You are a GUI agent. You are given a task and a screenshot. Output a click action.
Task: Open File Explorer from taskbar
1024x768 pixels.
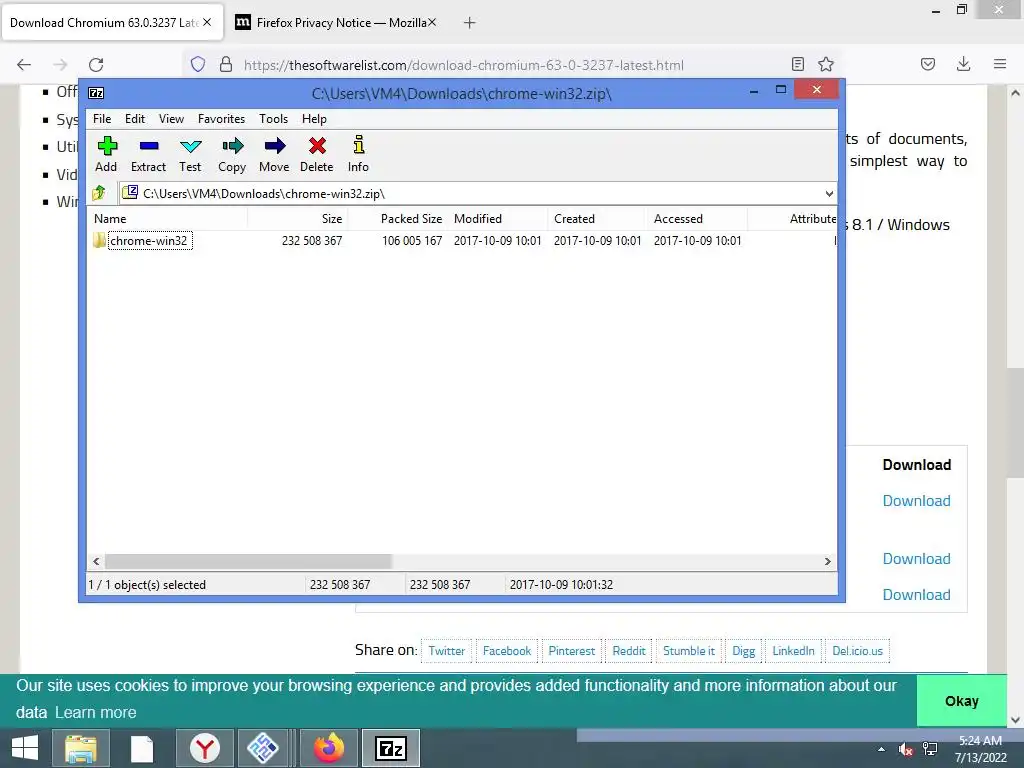click(80, 748)
